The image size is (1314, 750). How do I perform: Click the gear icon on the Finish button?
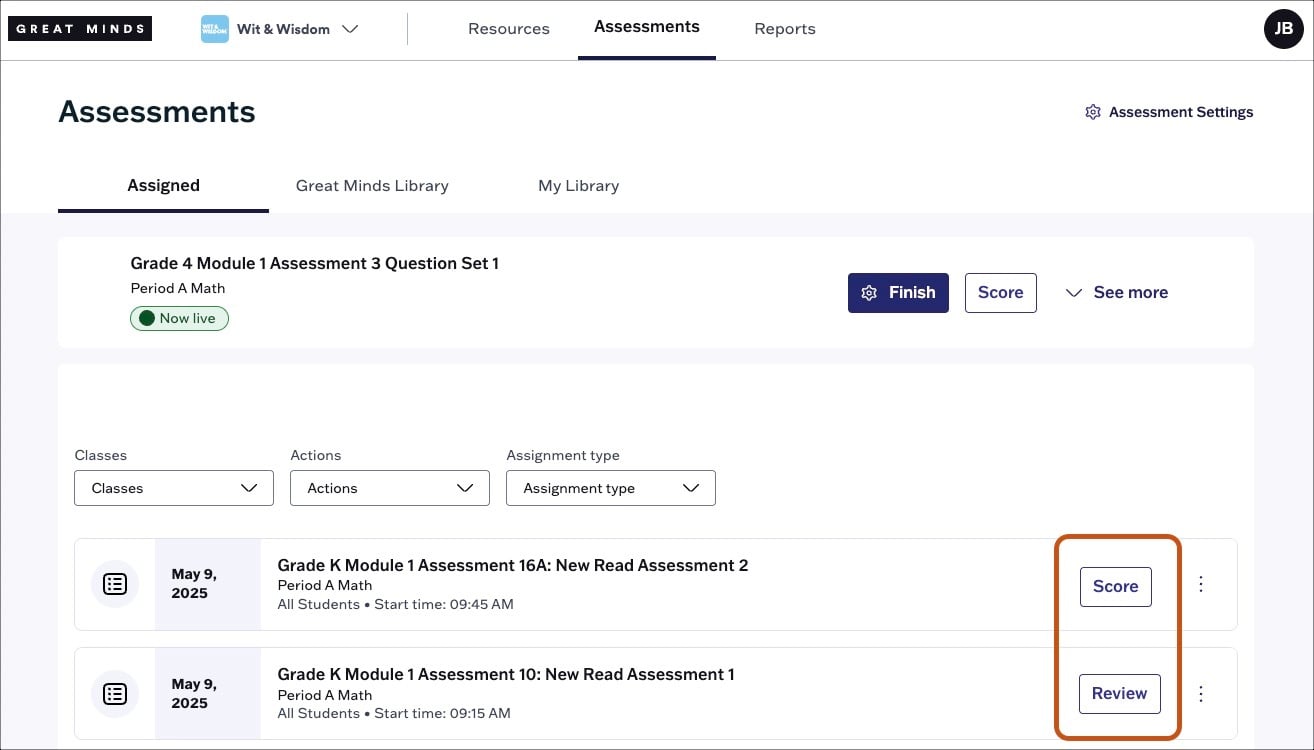click(x=869, y=292)
